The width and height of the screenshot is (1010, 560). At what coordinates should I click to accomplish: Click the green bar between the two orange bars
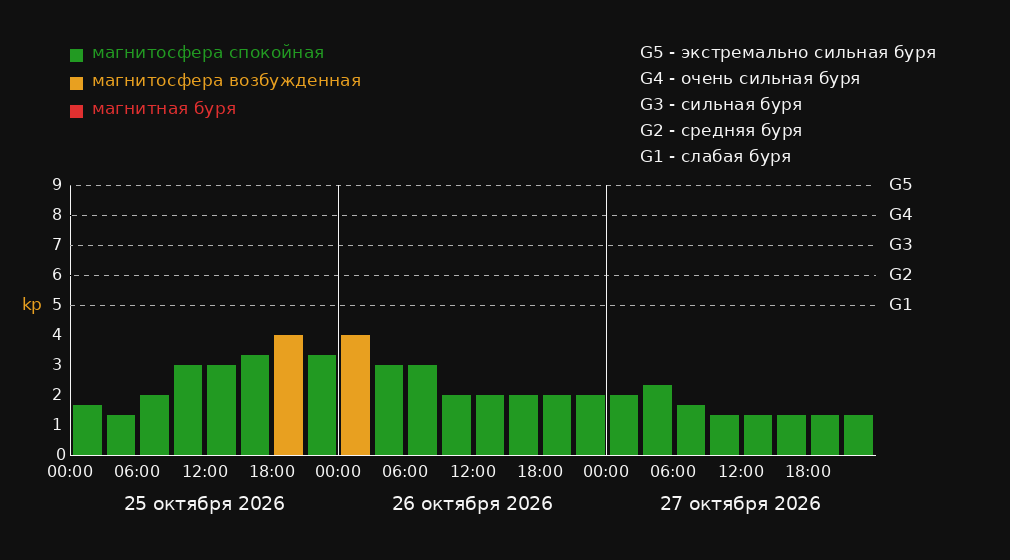(322, 405)
